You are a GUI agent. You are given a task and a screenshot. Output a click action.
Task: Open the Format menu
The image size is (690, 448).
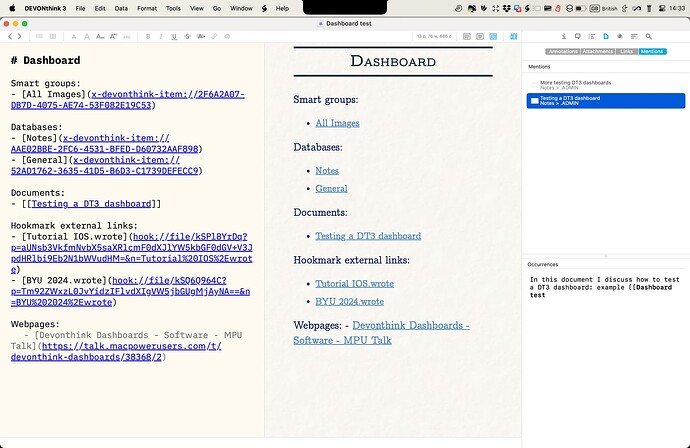(x=146, y=8)
